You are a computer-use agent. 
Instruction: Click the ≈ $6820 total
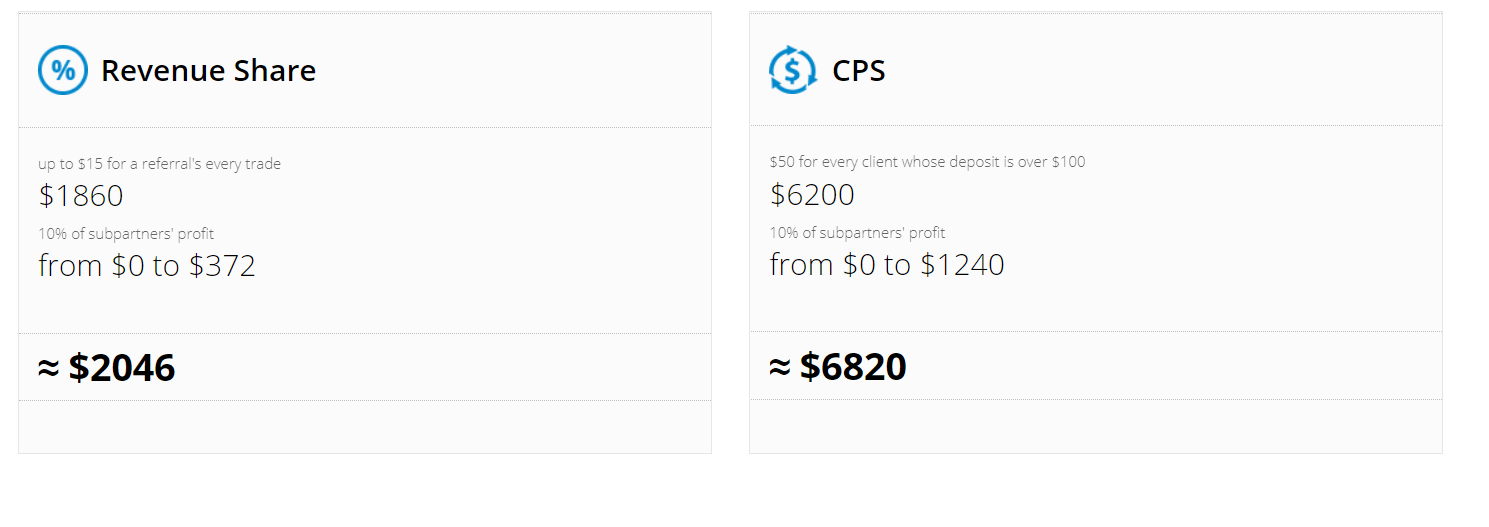[838, 367]
